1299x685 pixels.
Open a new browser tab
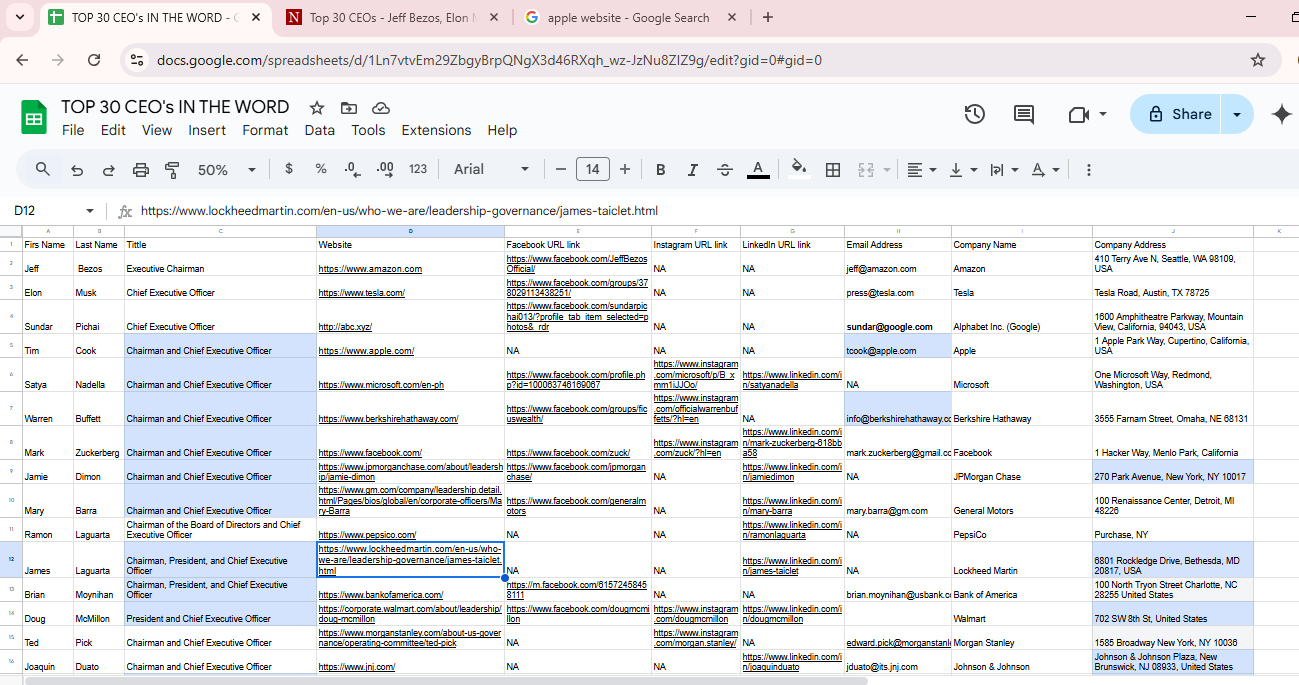pyautogui.click(x=768, y=17)
